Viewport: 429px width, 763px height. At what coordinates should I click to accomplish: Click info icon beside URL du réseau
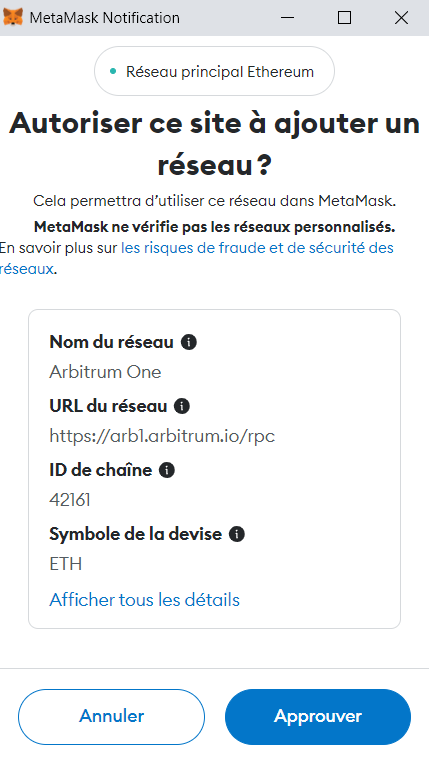[182, 406]
